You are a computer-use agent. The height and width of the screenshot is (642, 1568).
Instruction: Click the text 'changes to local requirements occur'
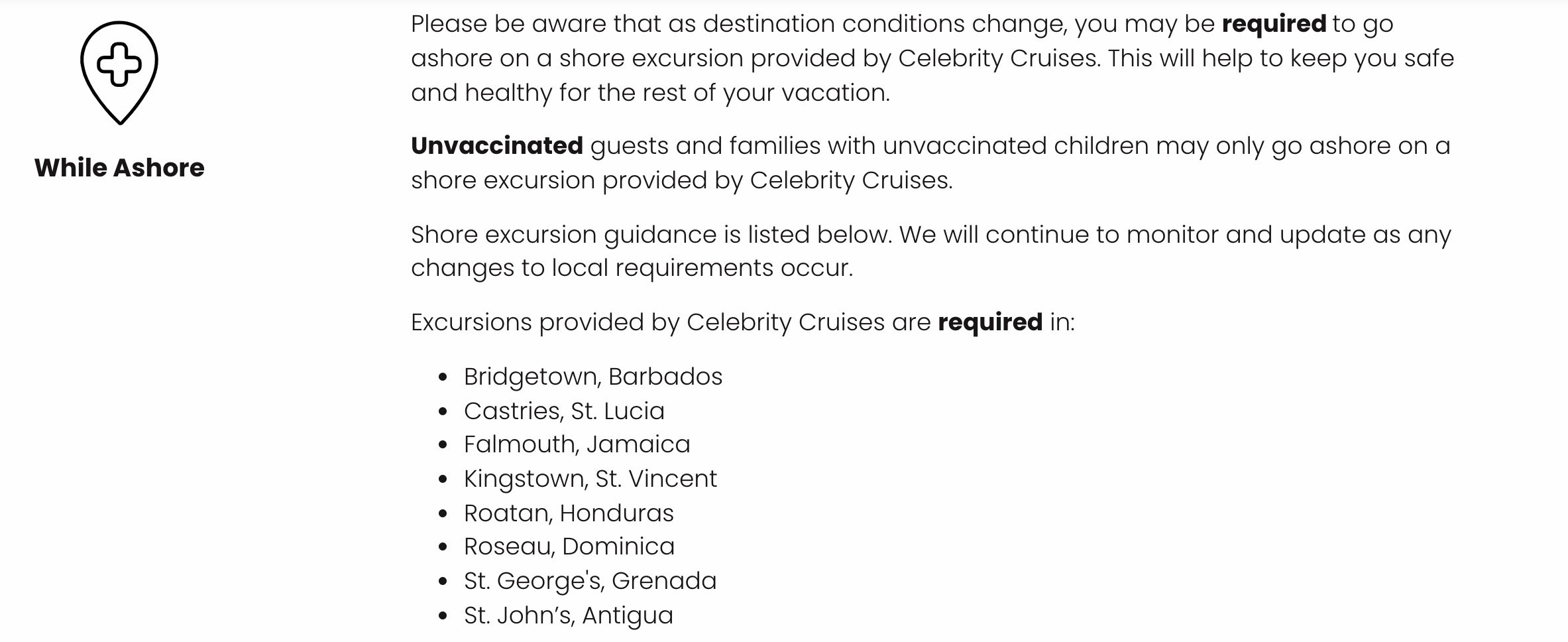click(x=630, y=268)
